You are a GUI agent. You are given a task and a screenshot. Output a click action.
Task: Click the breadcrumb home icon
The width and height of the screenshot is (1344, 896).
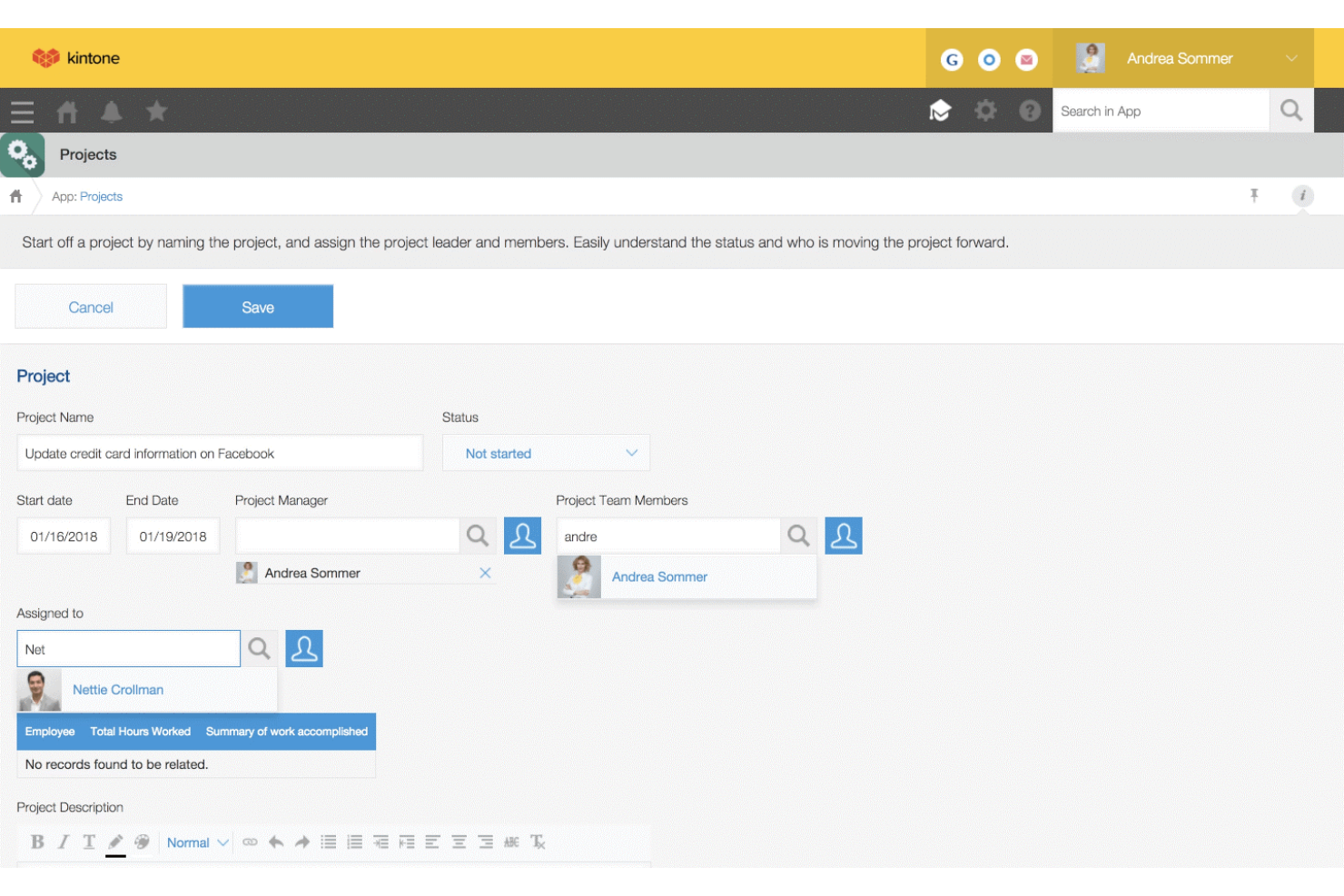(x=15, y=196)
